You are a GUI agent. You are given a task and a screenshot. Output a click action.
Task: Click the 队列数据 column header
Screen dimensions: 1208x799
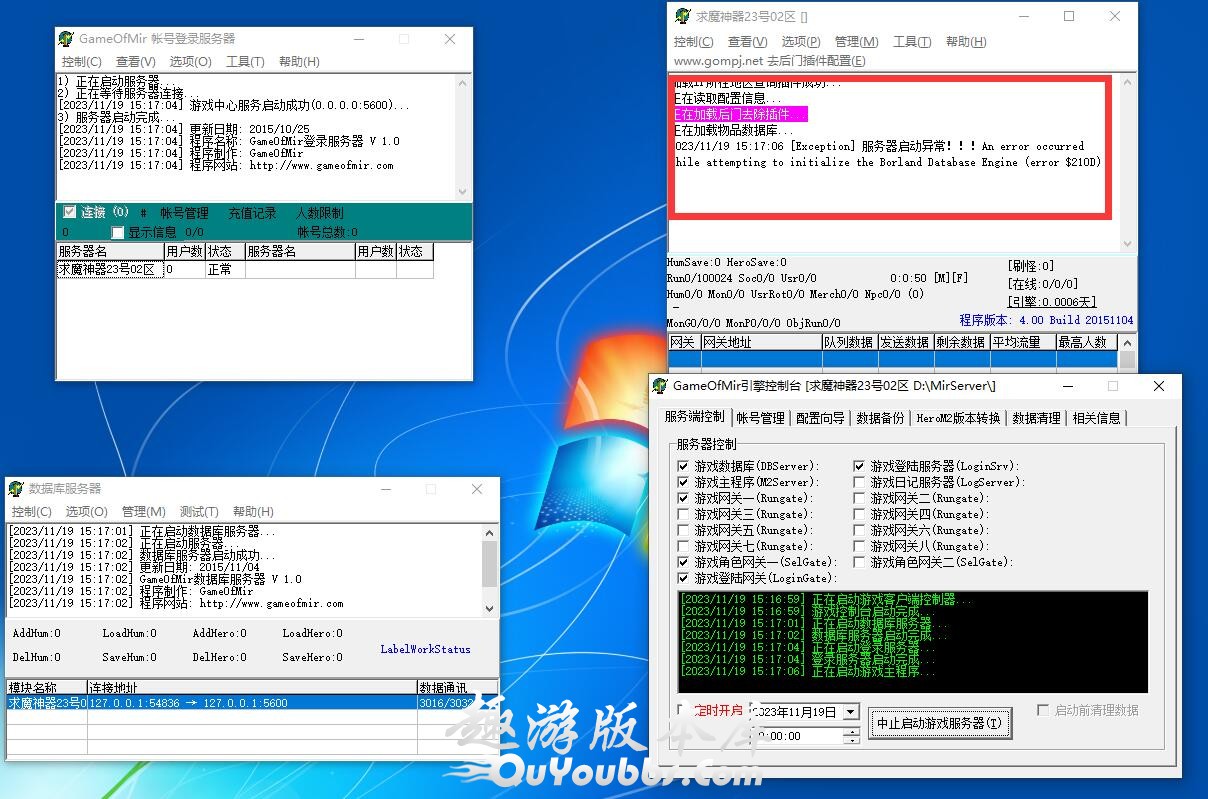point(849,342)
